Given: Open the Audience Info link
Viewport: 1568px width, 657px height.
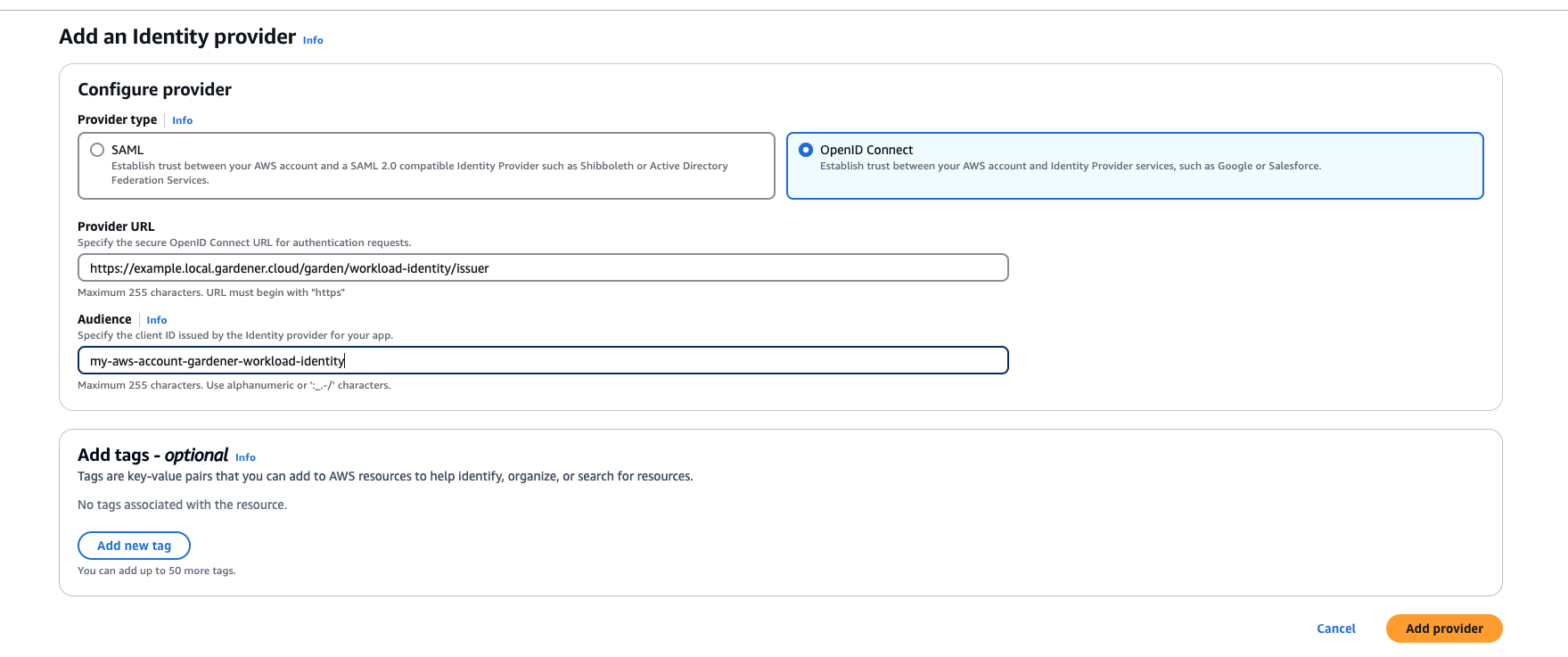Looking at the screenshot, I should pyautogui.click(x=156, y=320).
